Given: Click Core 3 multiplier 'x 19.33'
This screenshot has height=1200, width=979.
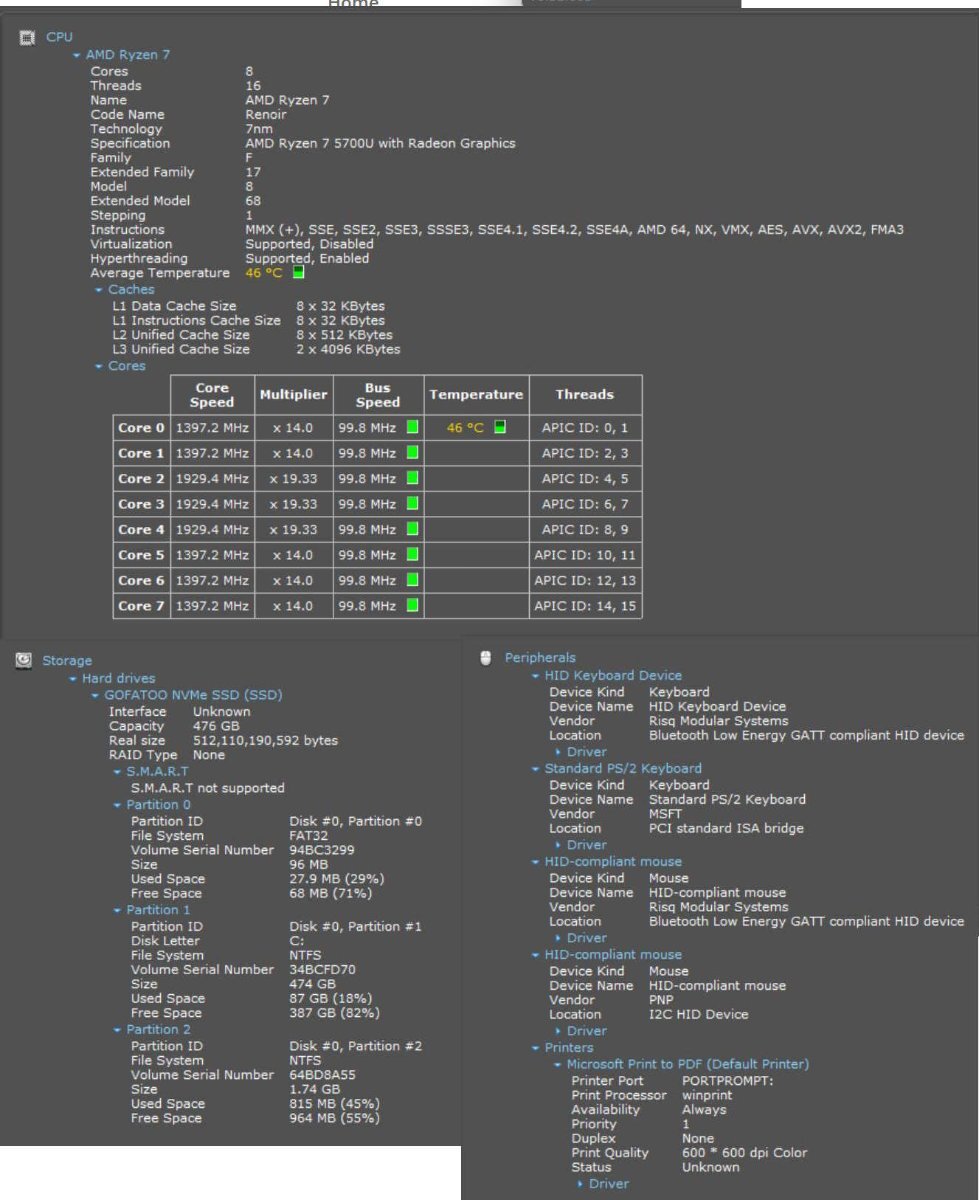Looking at the screenshot, I should pyautogui.click(x=294, y=504).
